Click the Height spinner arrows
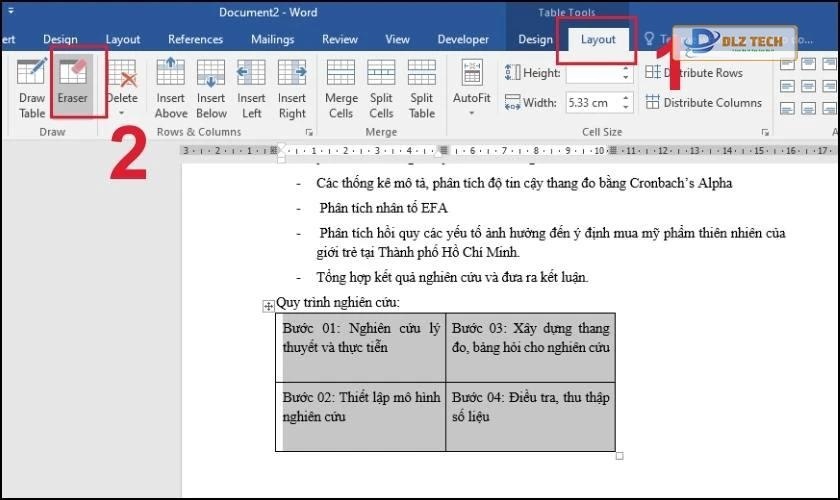The image size is (840, 500). (627, 73)
